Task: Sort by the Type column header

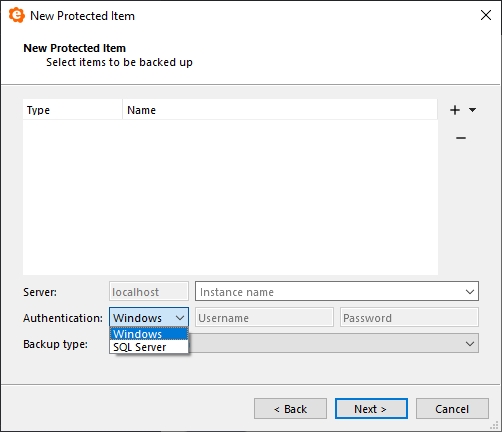Action: (x=73, y=110)
